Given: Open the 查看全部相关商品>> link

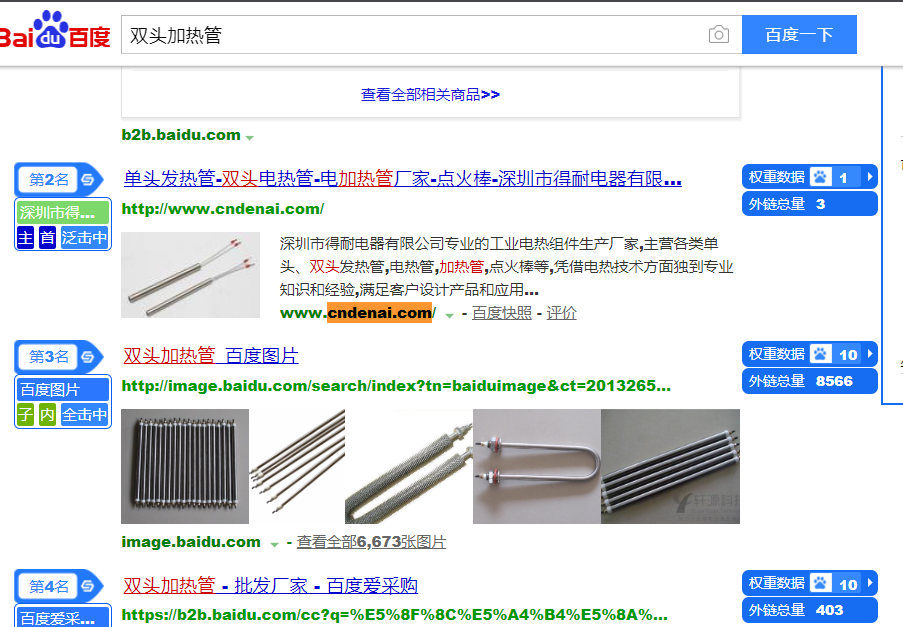Looking at the screenshot, I should pyautogui.click(x=430, y=94).
